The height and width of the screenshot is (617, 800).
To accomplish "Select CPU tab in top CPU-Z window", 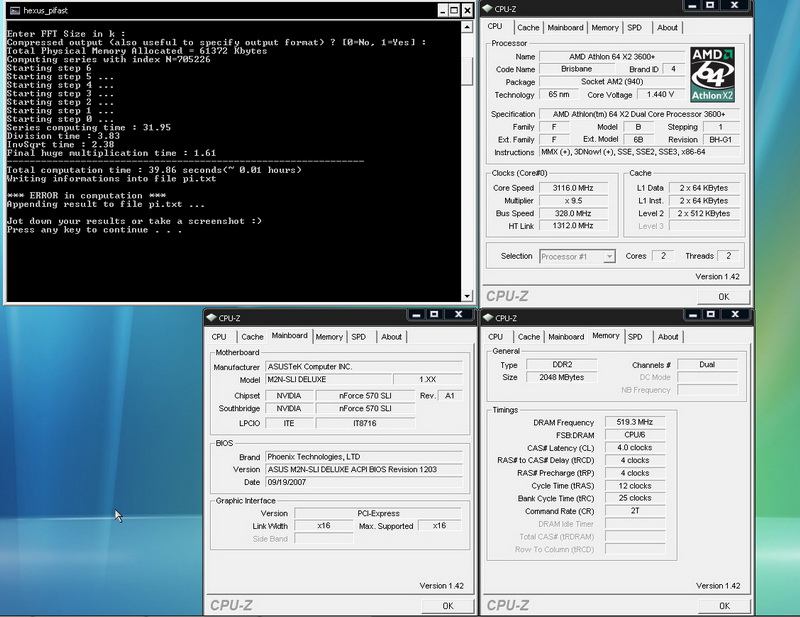I will pyautogui.click(x=495, y=27).
